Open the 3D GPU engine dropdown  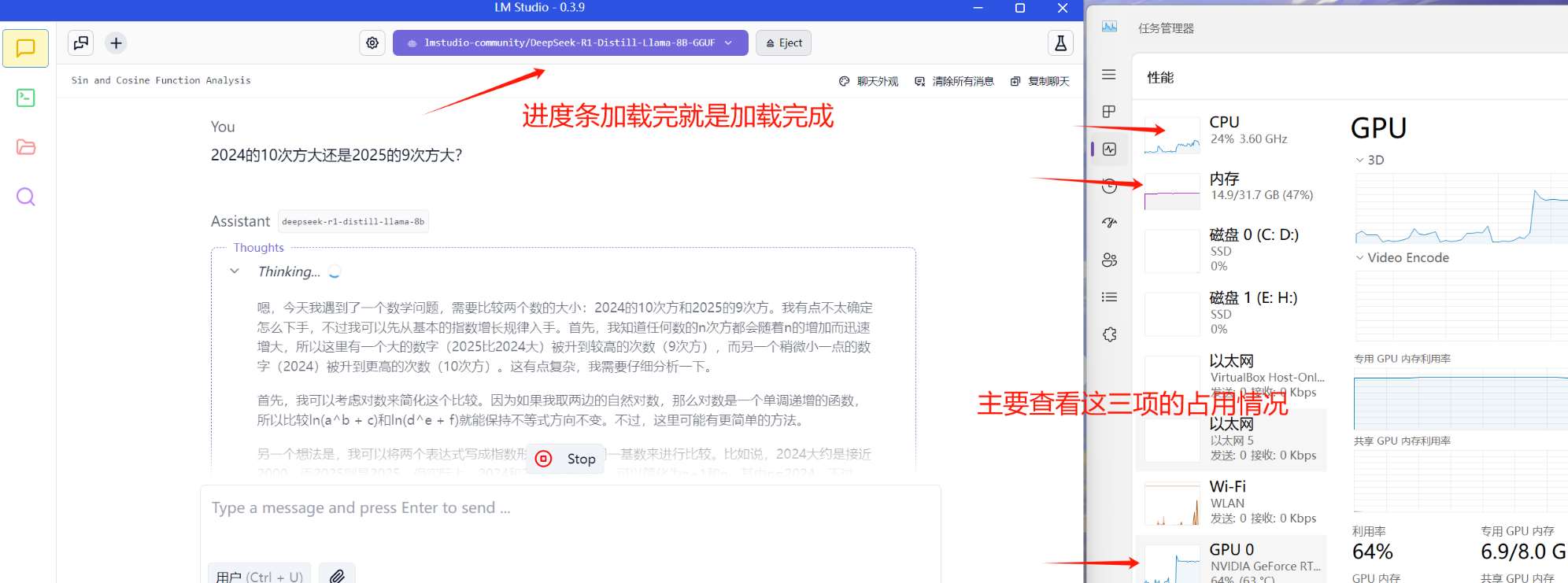(x=1370, y=160)
